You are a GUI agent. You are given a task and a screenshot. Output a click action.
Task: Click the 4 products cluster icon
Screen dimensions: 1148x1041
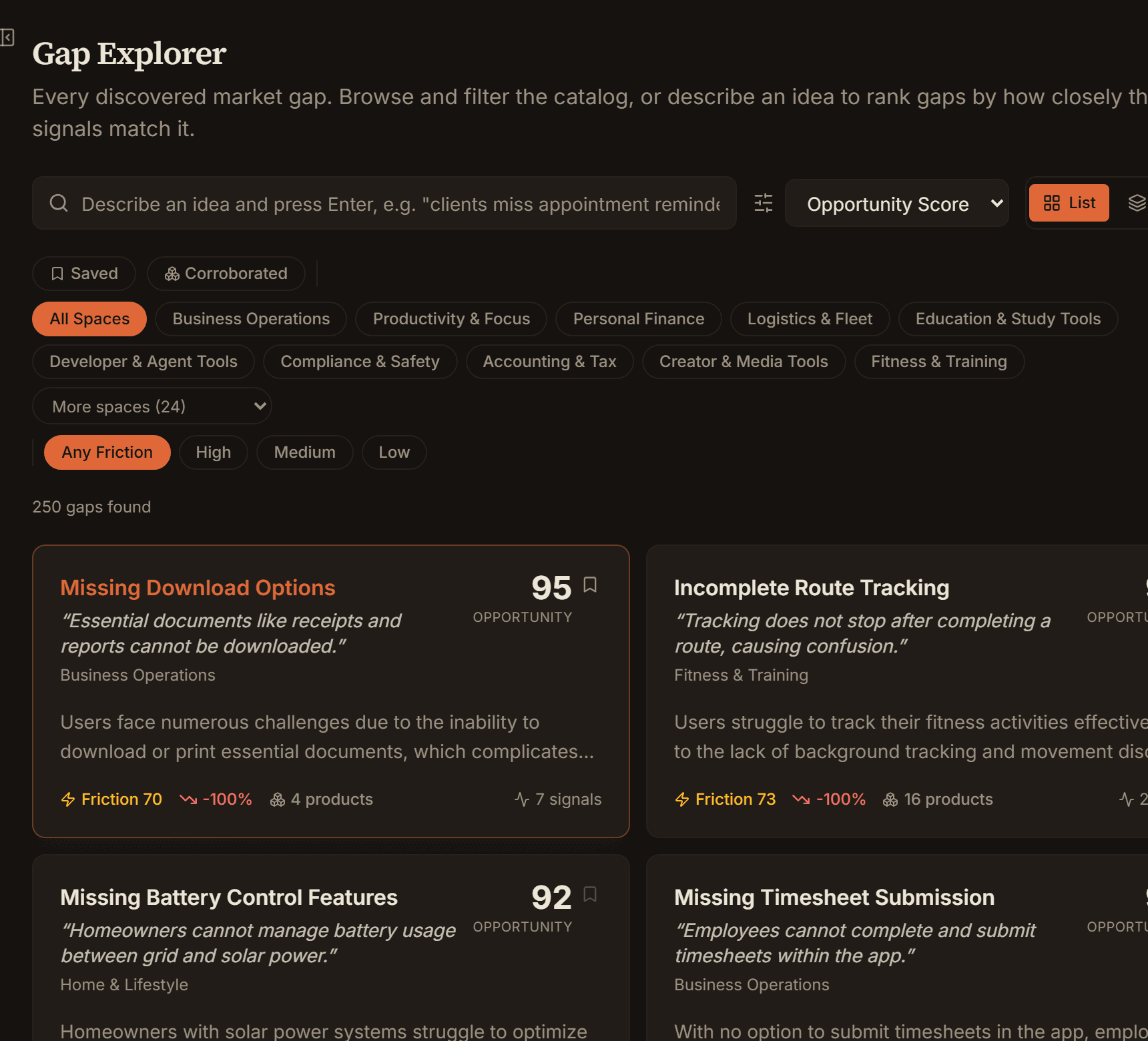pos(278,799)
